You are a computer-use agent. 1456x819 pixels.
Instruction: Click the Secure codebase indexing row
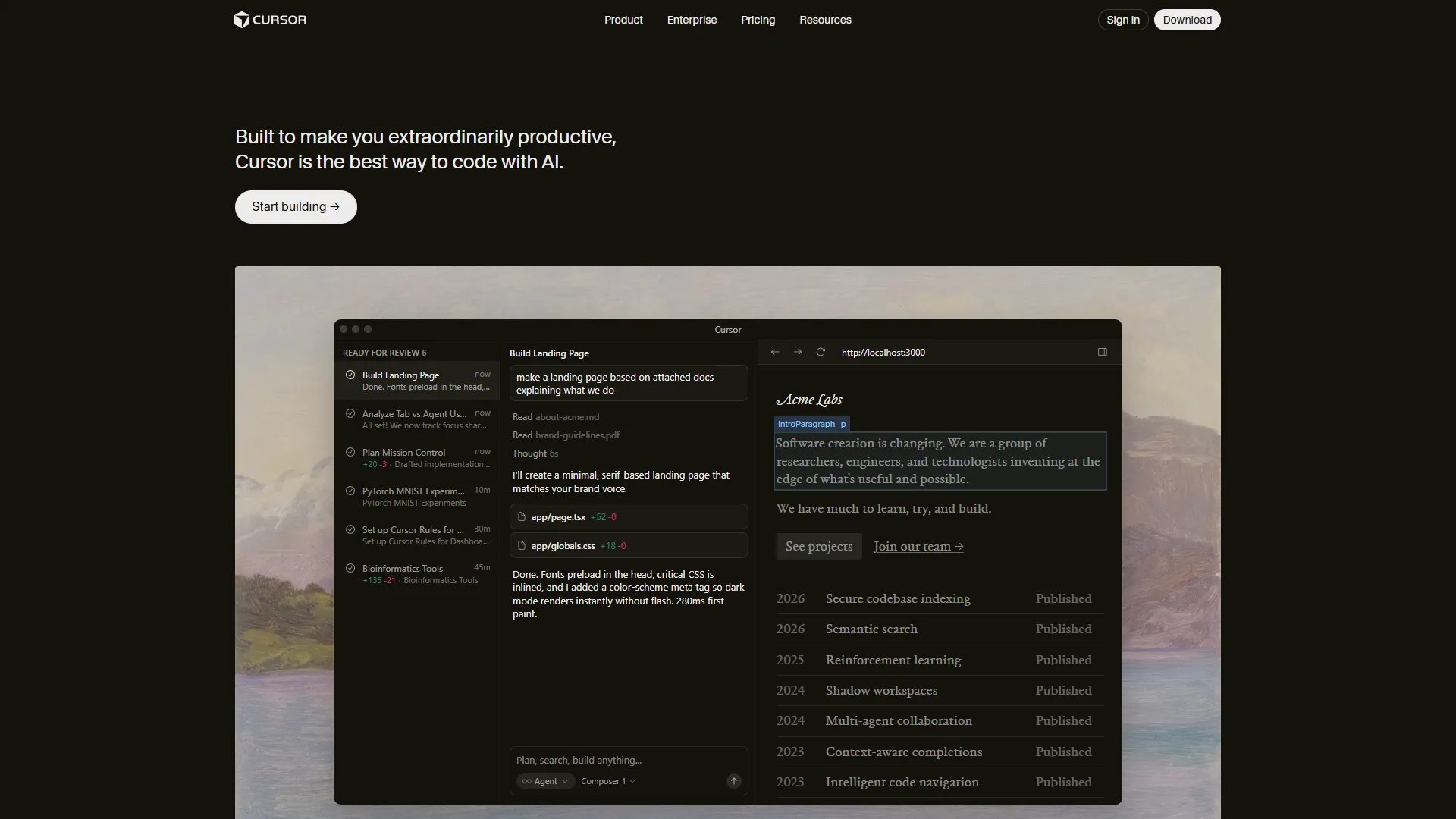coord(940,599)
